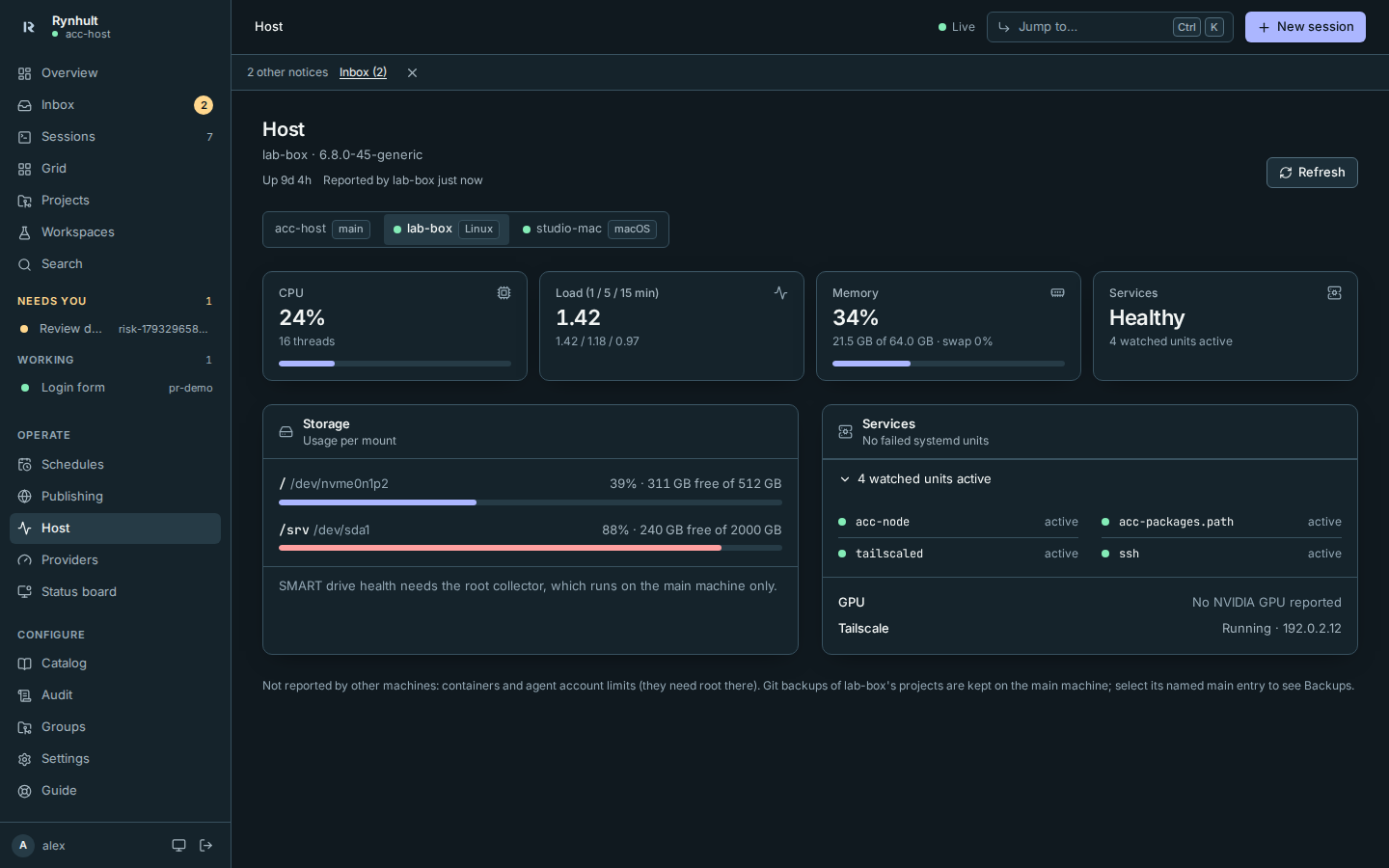Click the Healthy services status text
The width and height of the screenshot is (1389, 868).
pos(1147,318)
